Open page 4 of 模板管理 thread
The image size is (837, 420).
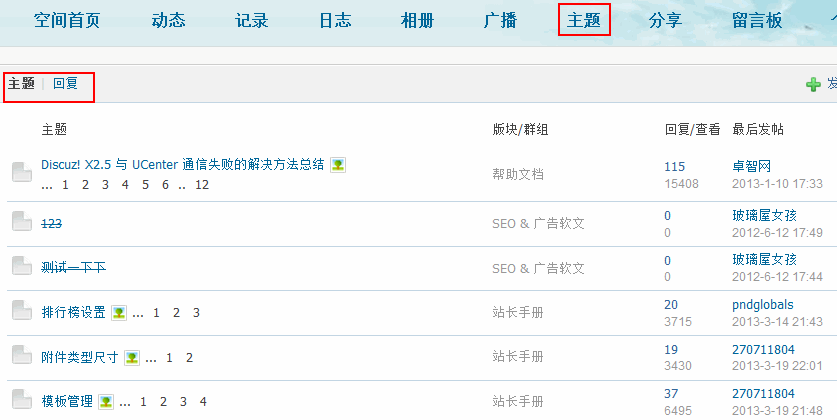coord(203,402)
